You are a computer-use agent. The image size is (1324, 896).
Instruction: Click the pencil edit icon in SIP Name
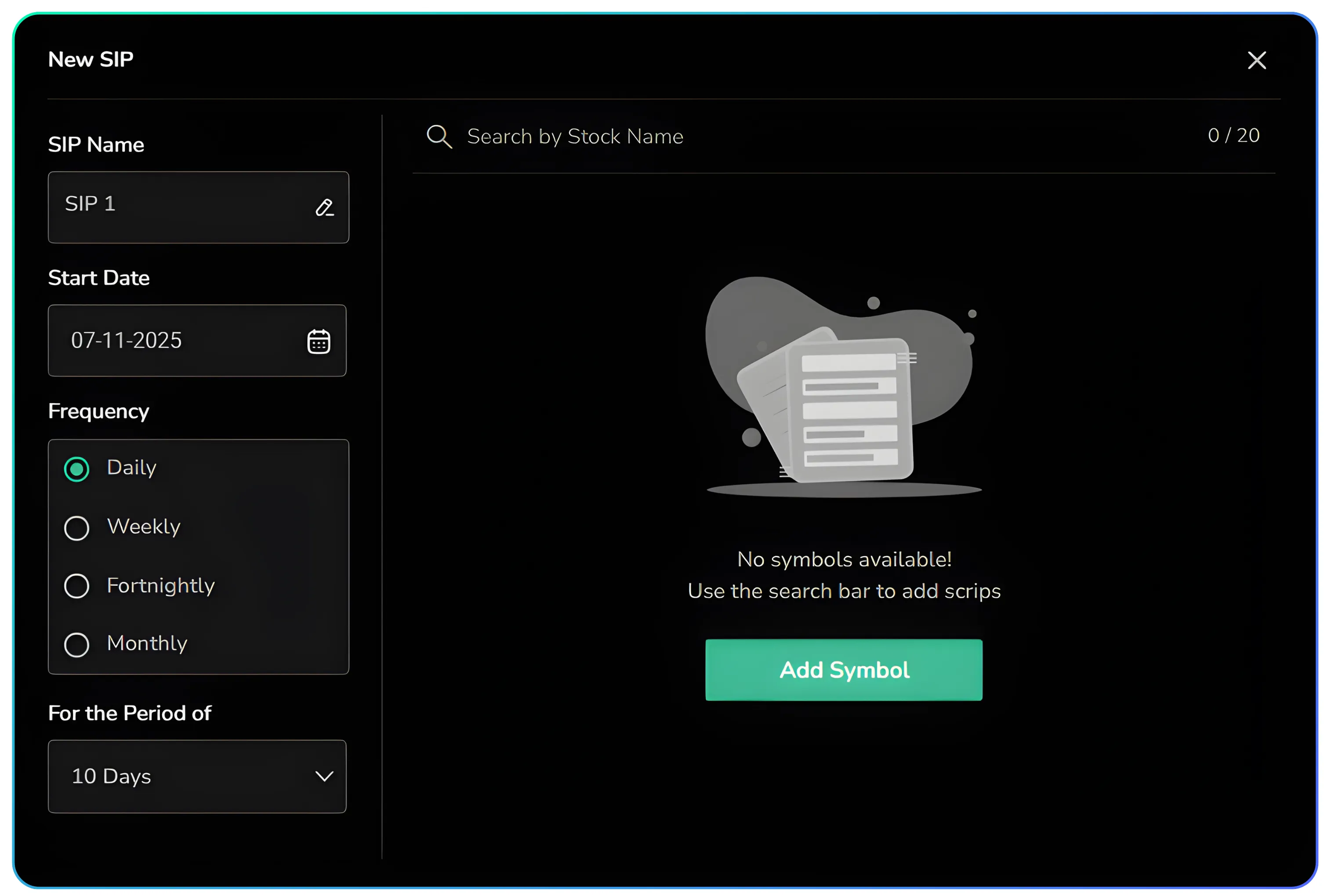click(x=324, y=207)
